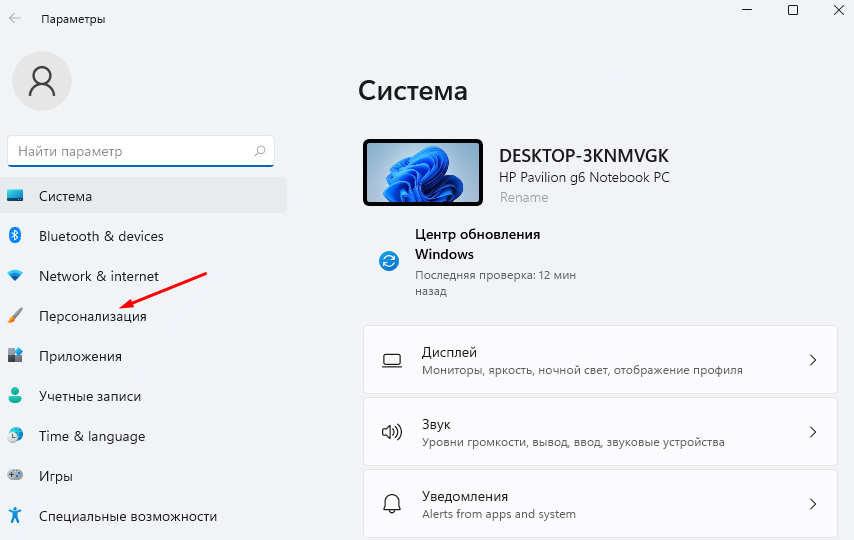
Task: Click the desktop wallpaper thumbnail
Action: [423, 172]
